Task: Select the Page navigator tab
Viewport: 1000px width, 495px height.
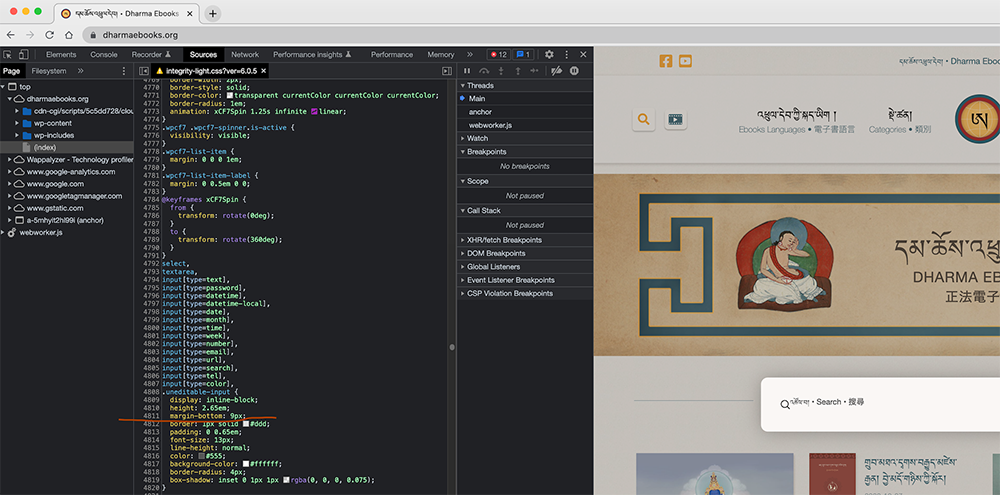Action: pos(11,71)
